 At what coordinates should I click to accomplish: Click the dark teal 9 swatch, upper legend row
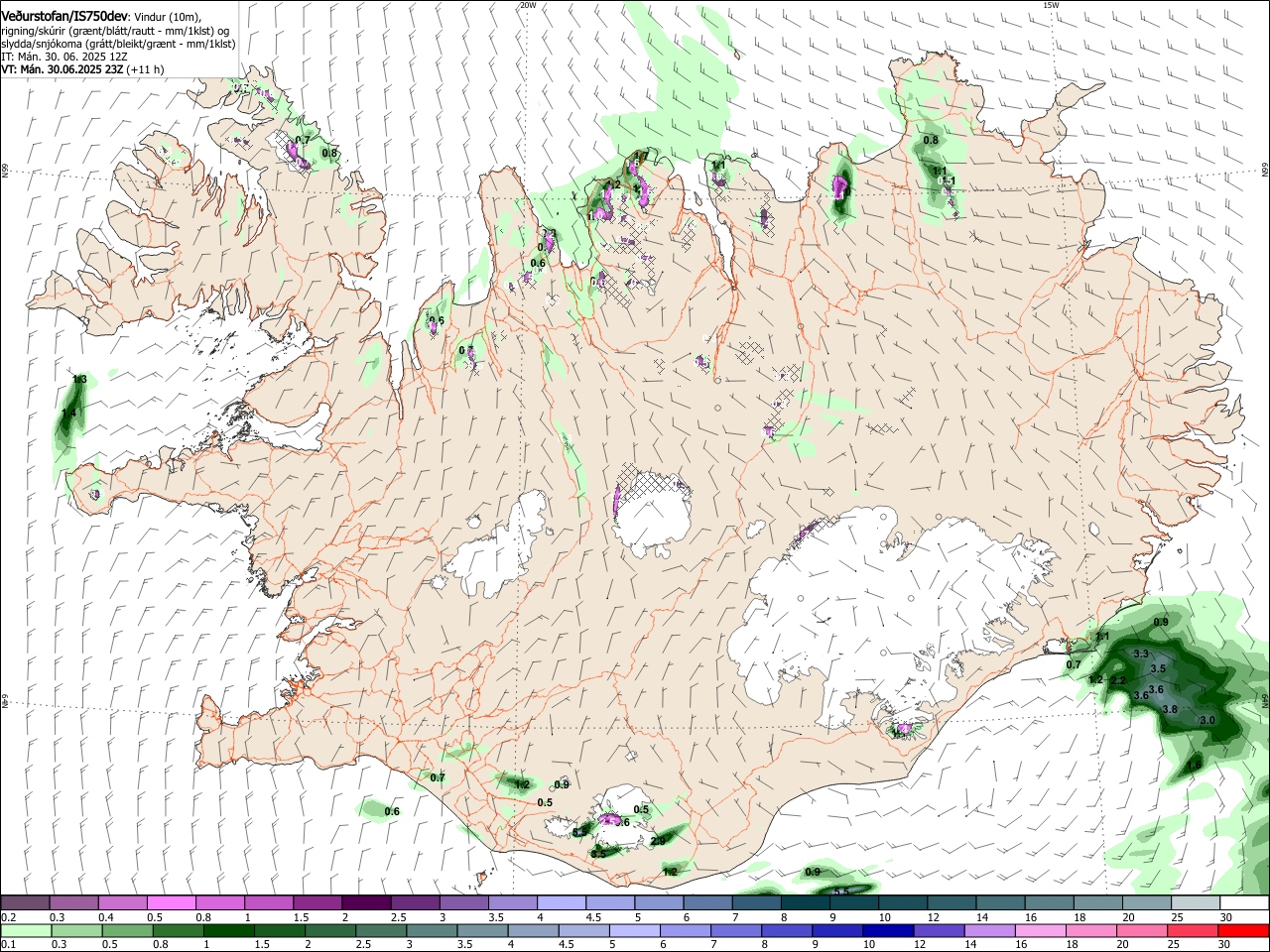[854, 903]
